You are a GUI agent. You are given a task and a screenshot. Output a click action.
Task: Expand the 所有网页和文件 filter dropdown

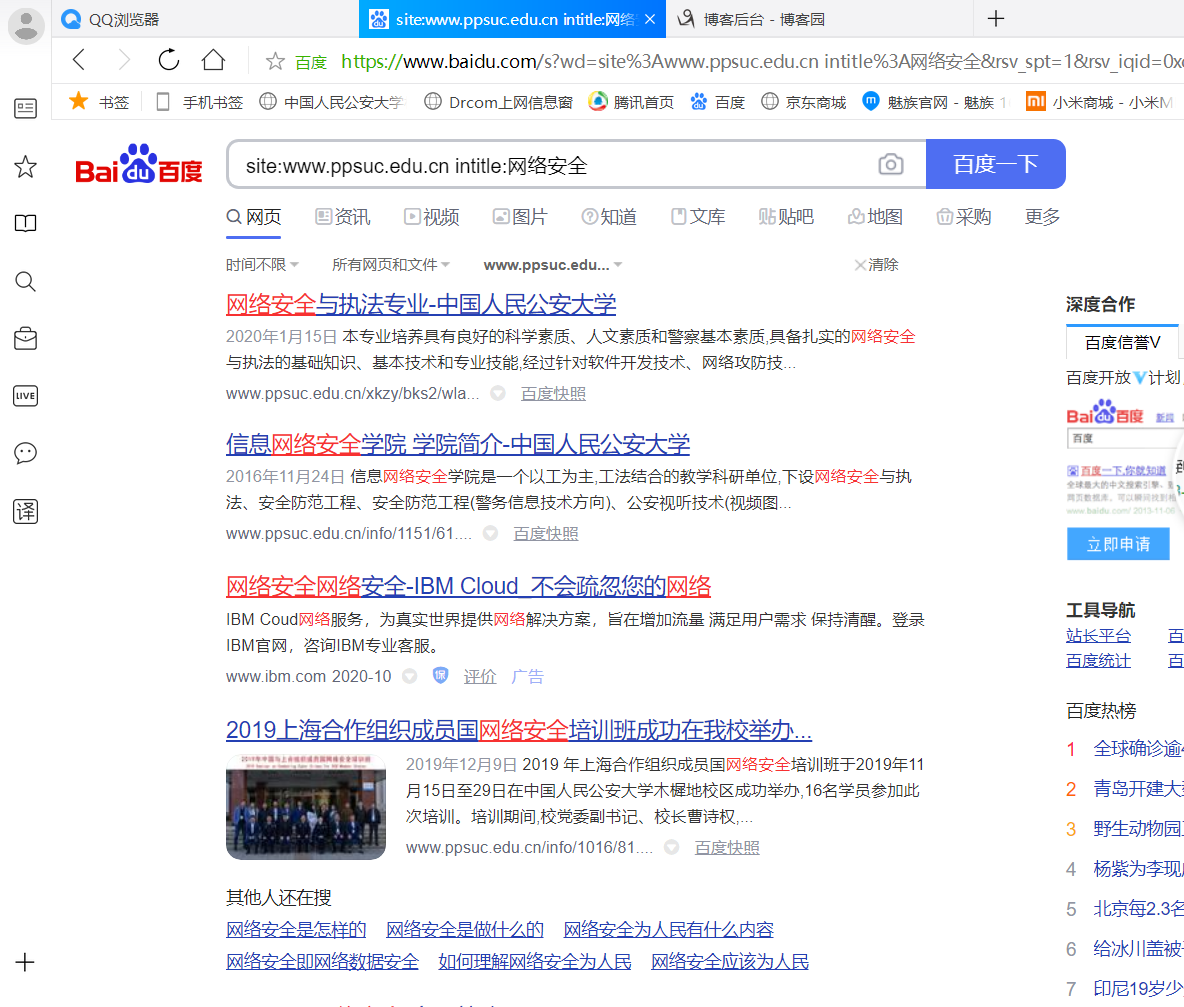pos(391,265)
